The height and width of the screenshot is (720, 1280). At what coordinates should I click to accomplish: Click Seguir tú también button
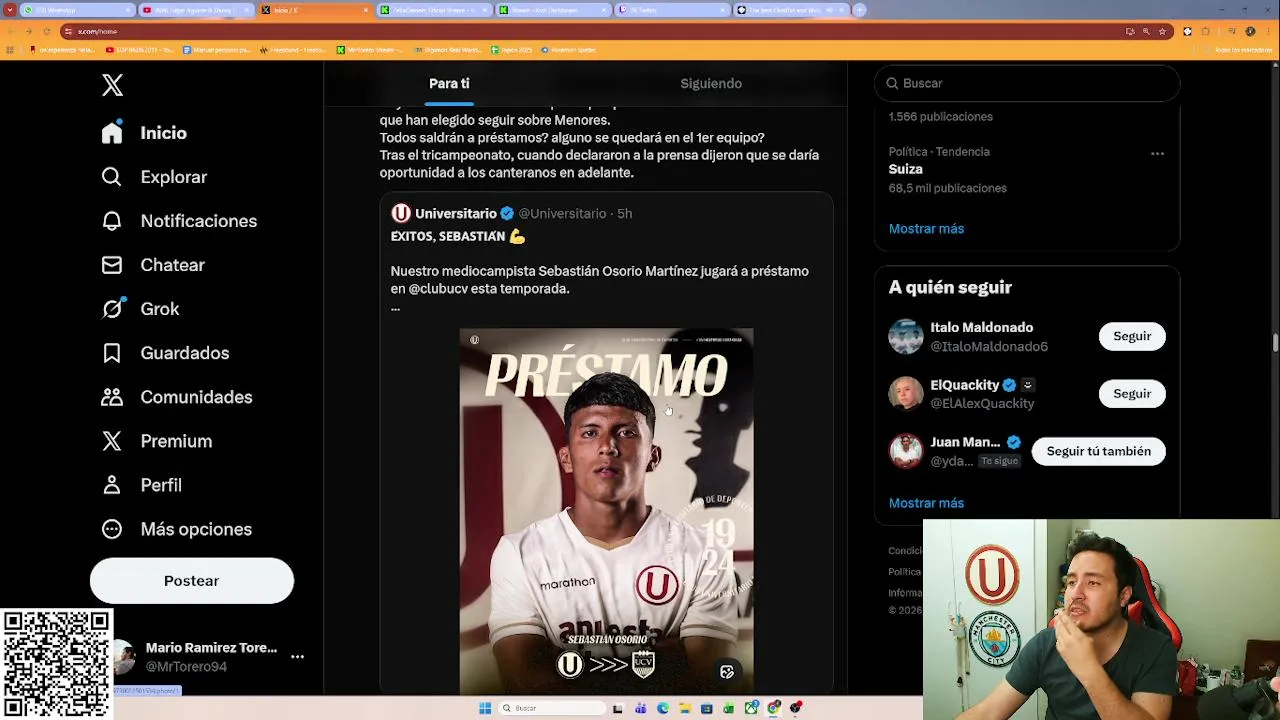[1098, 451]
